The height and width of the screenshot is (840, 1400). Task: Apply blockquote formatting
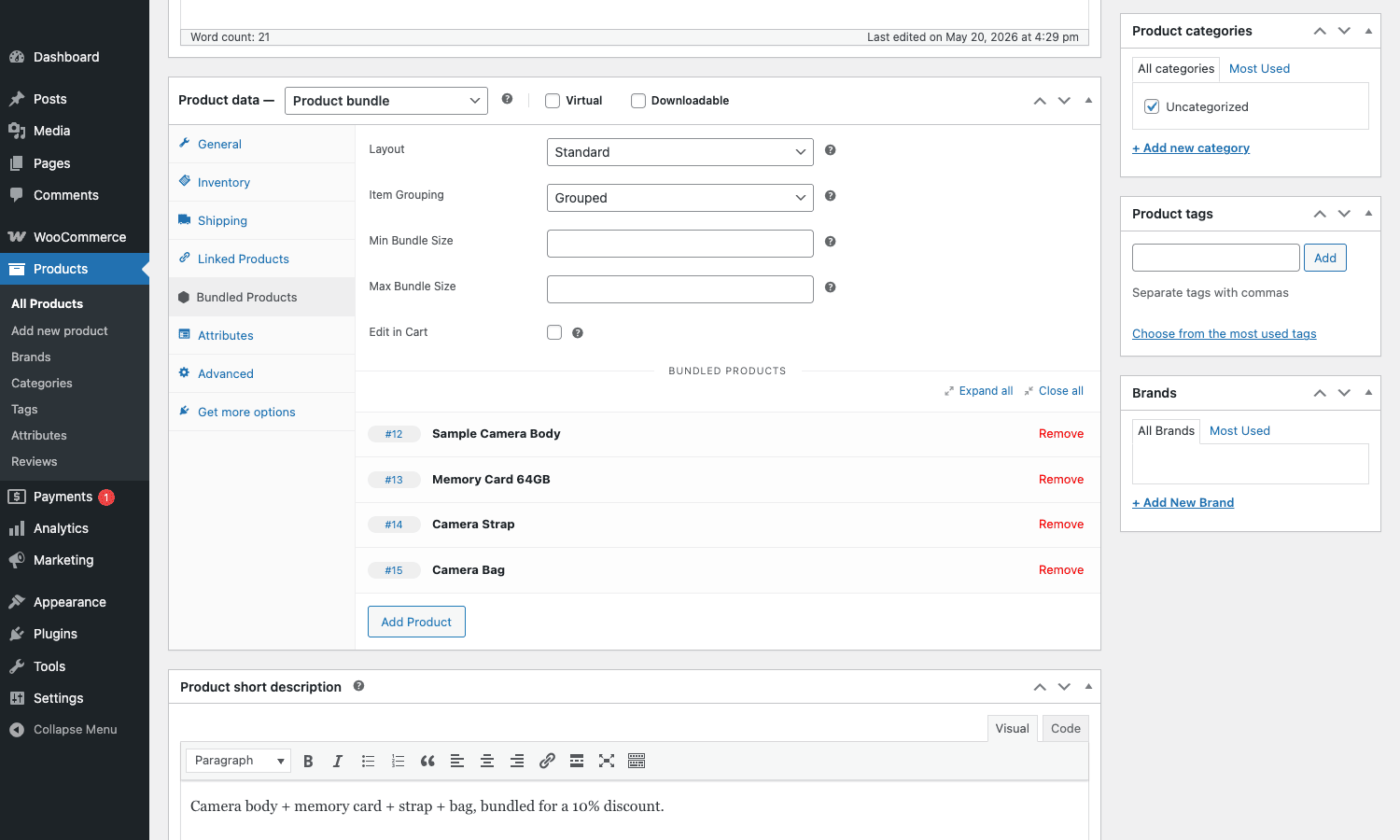click(427, 761)
